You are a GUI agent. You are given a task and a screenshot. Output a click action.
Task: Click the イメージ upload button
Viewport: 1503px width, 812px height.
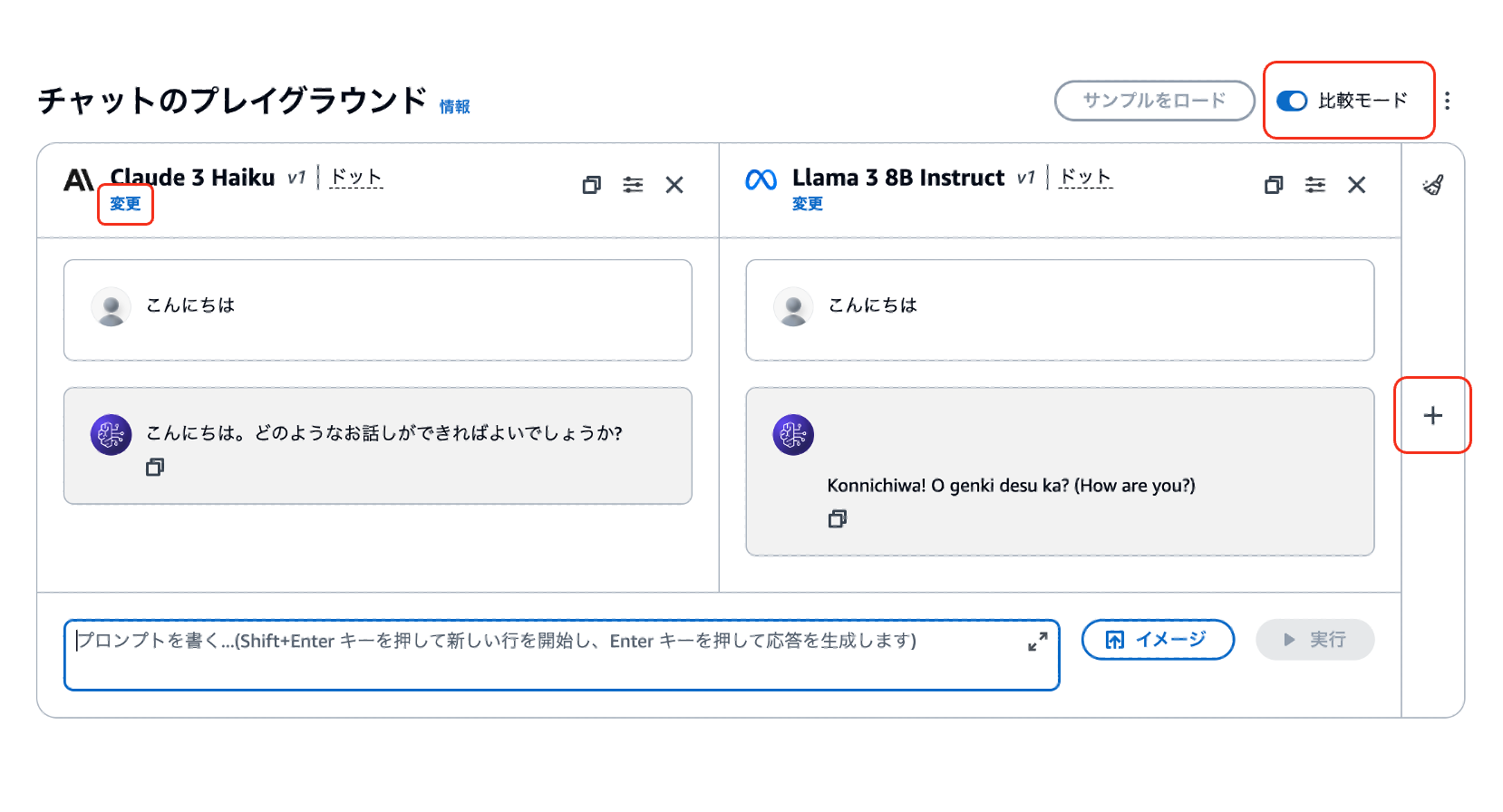[x=1158, y=640]
